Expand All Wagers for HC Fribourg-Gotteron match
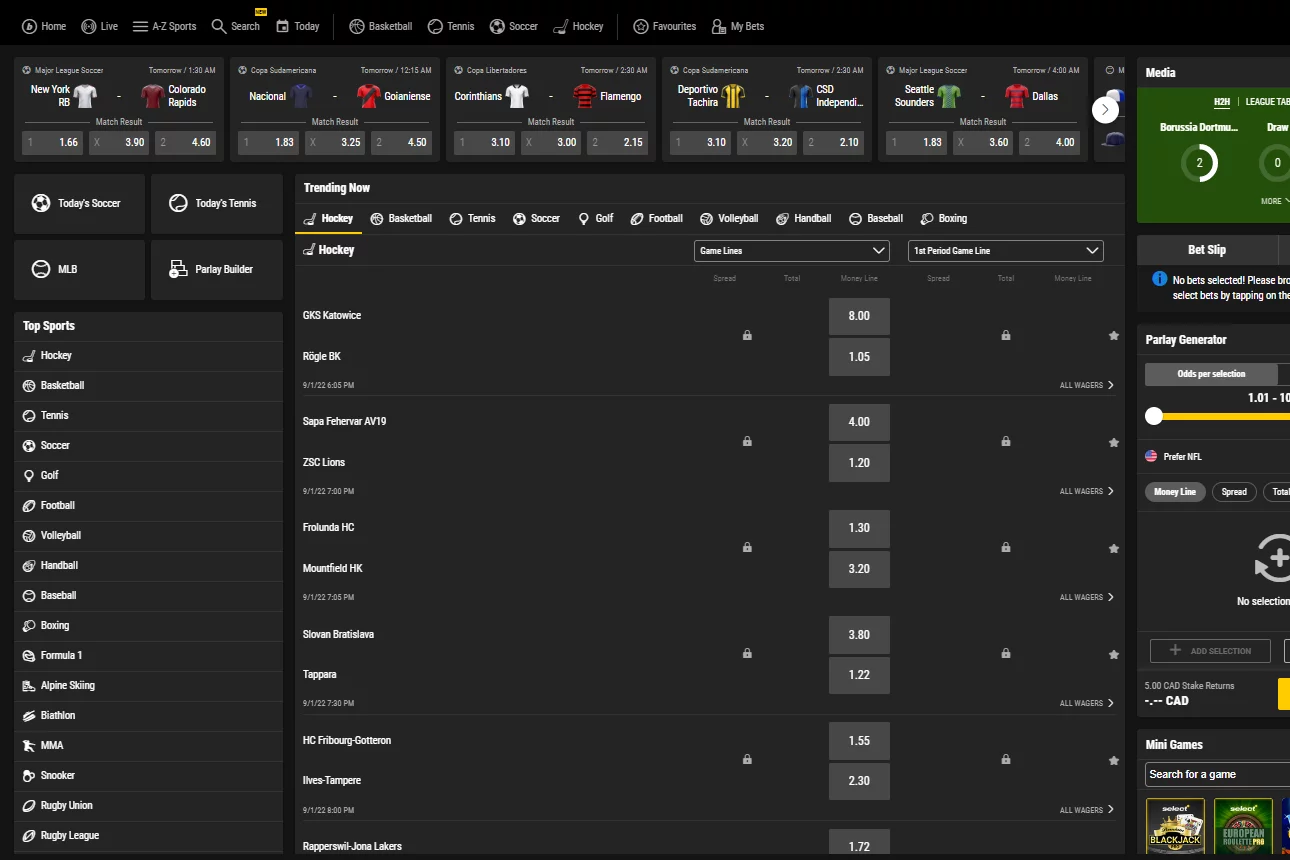1290x860 pixels. (x=1087, y=810)
